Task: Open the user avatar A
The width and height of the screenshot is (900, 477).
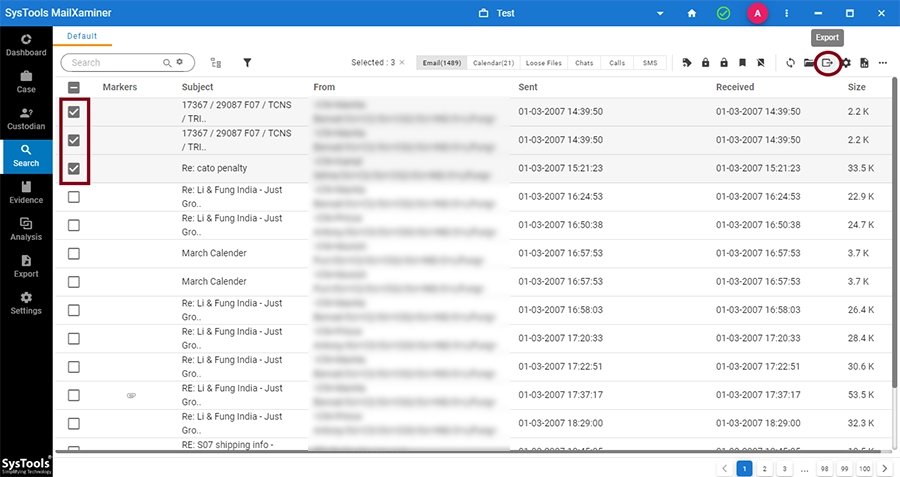Action: (757, 13)
